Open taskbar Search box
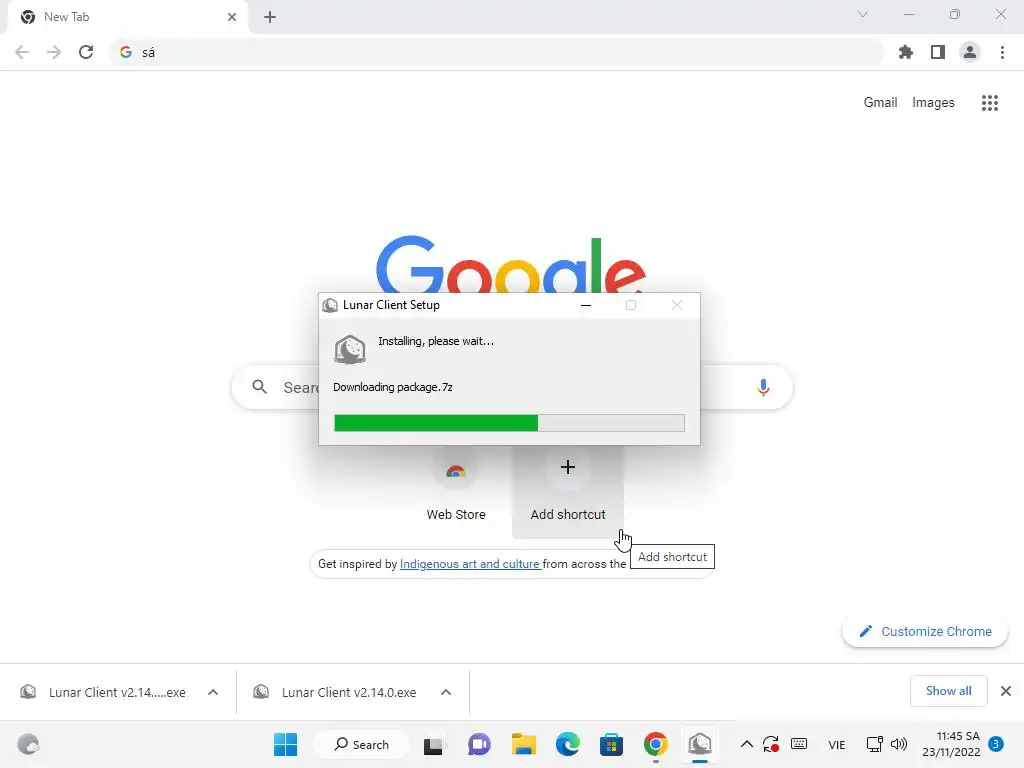Image resolution: width=1024 pixels, height=768 pixels. point(361,744)
